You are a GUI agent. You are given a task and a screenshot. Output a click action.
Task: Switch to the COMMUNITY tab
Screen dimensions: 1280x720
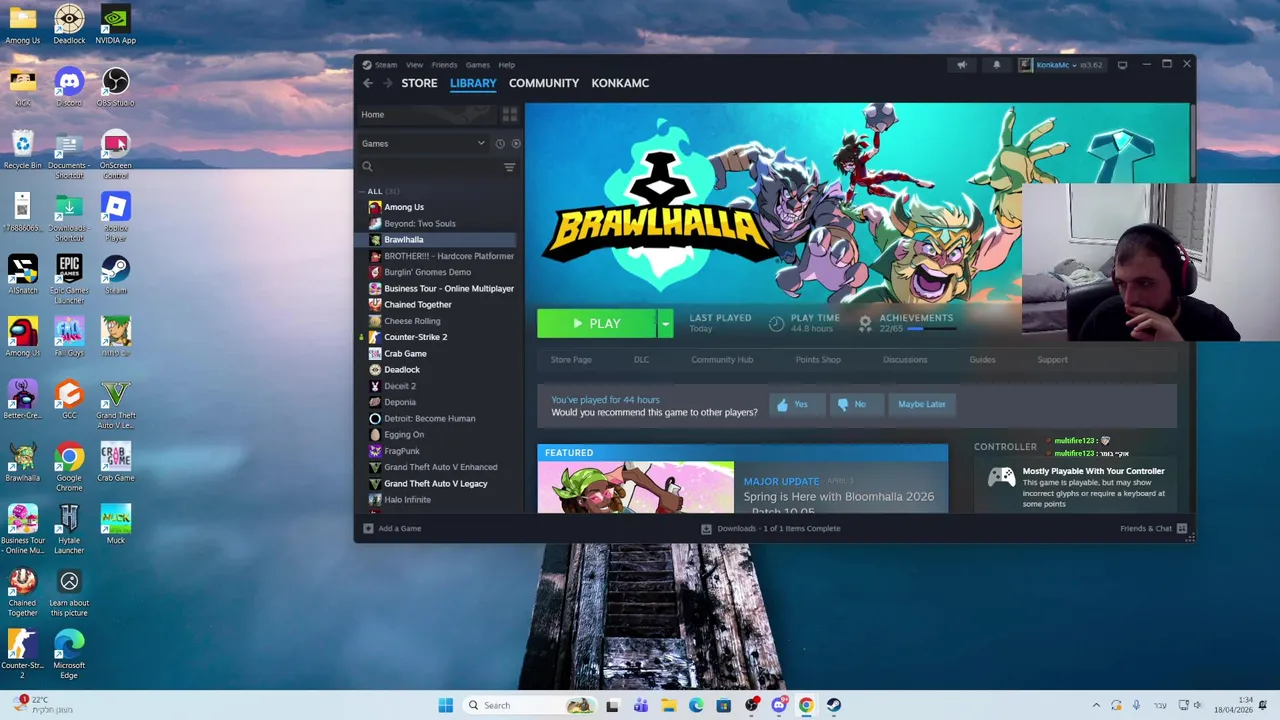coord(544,83)
